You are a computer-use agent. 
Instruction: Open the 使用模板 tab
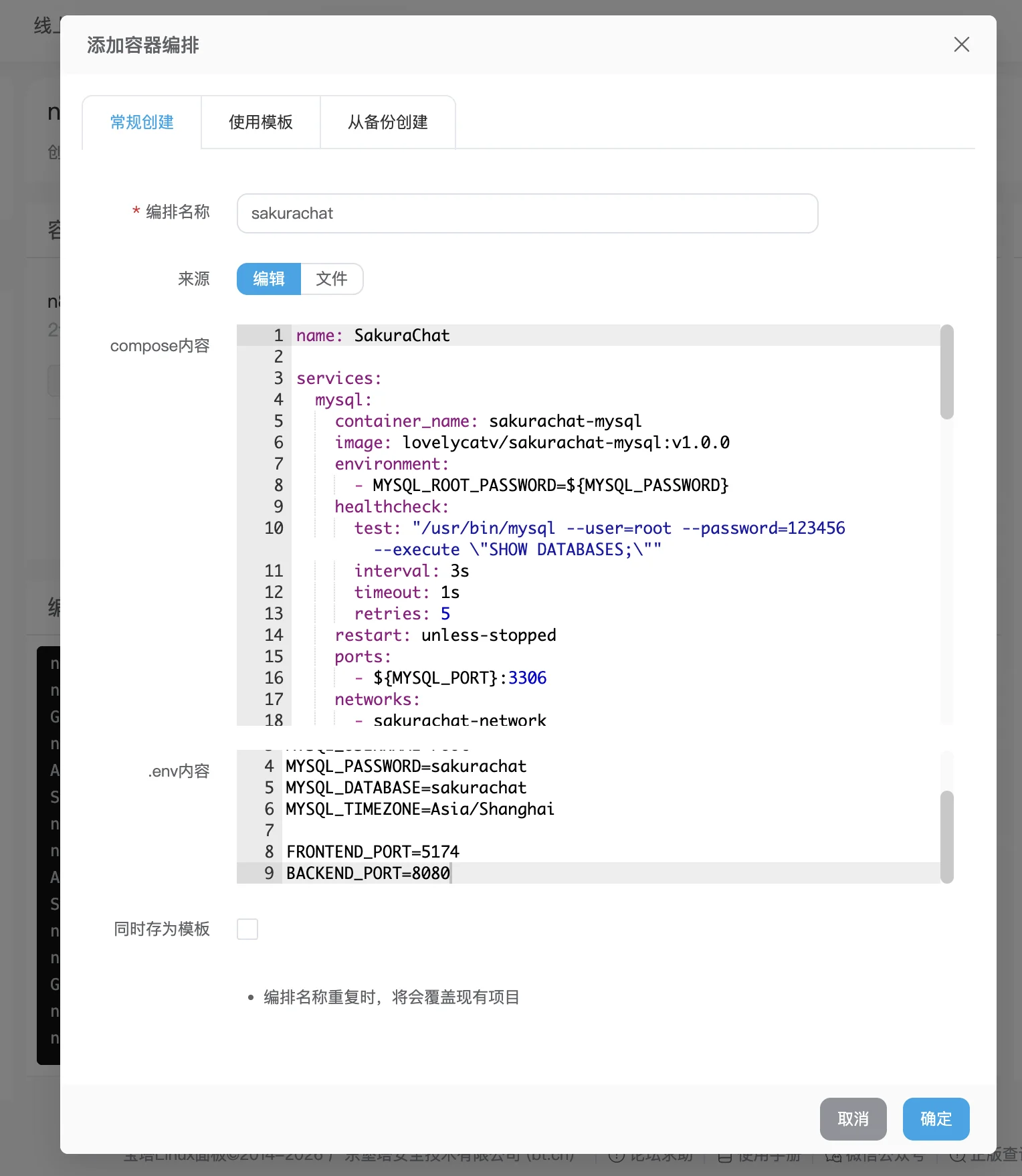(x=261, y=122)
